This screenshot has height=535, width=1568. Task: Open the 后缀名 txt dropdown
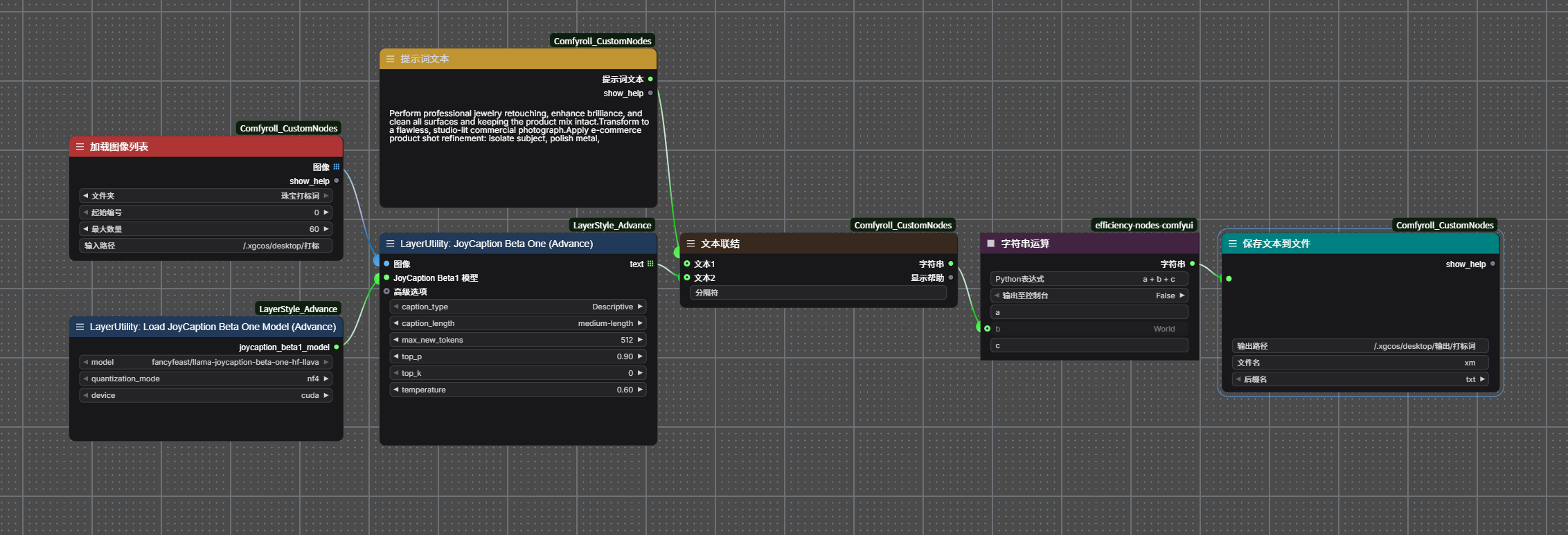point(1360,379)
